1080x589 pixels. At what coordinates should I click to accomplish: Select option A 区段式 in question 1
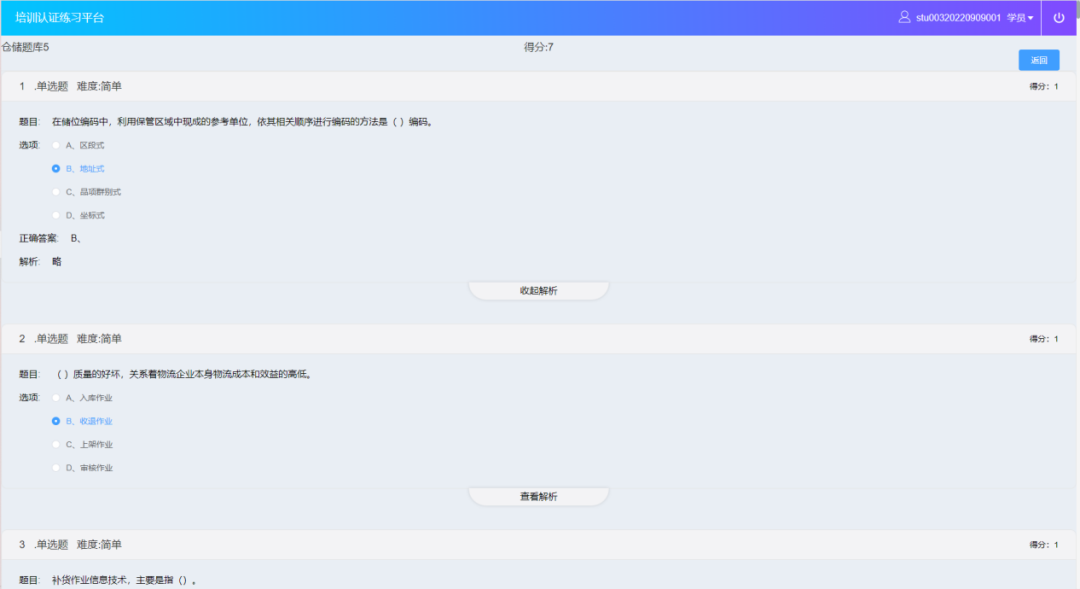coord(56,144)
